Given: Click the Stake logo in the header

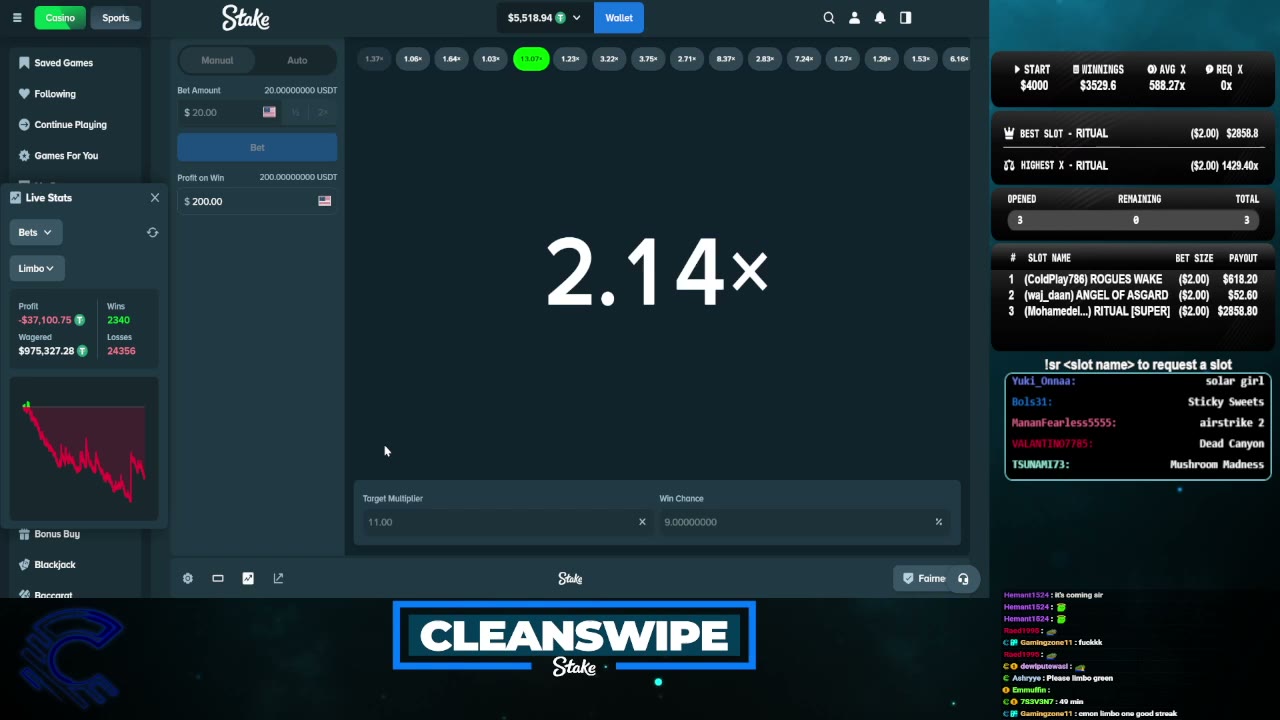Looking at the screenshot, I should [x=246, y=17].
